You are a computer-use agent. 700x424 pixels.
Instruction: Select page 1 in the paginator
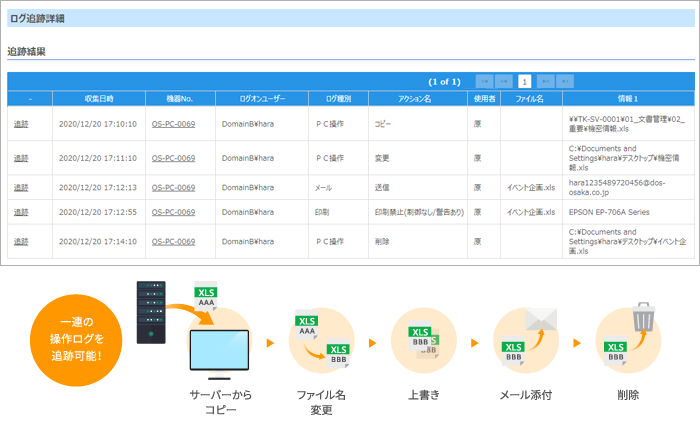coord(525,81)
